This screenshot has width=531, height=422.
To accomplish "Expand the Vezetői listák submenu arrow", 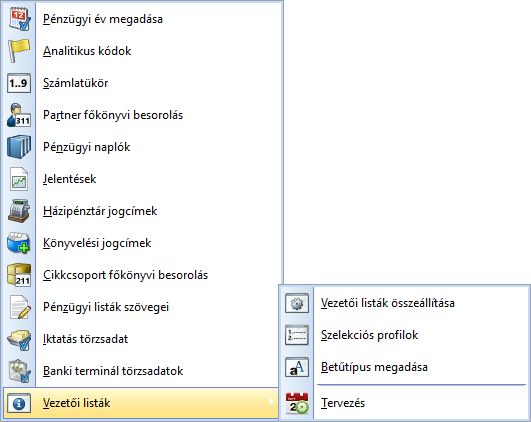I will (272, 402).
